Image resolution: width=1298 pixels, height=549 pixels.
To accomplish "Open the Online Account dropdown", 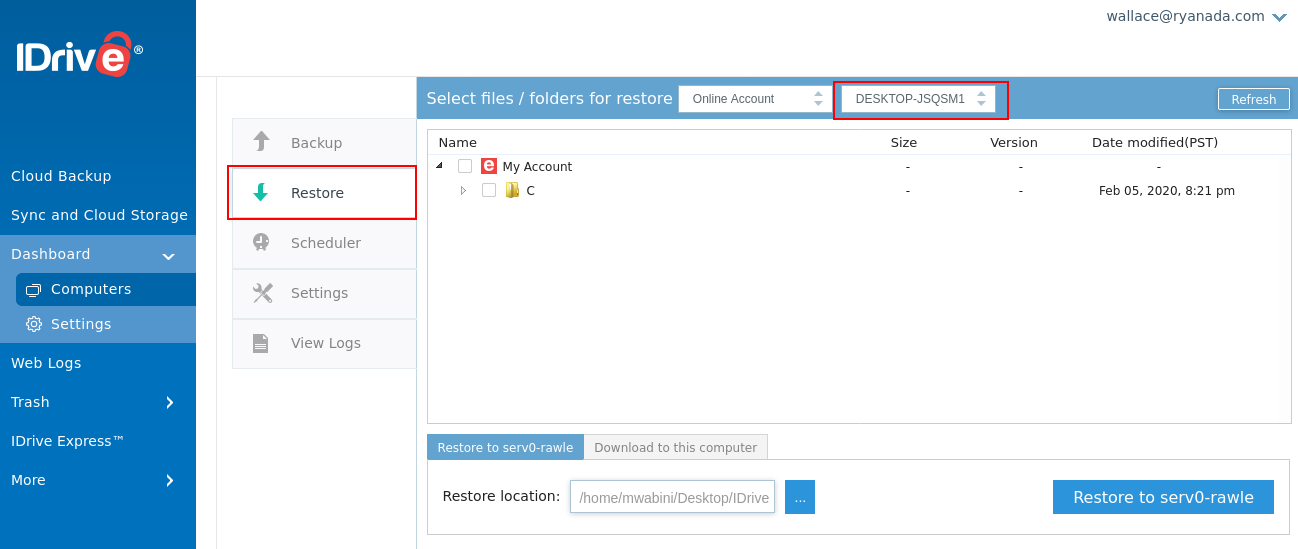I will coord(755,99).
